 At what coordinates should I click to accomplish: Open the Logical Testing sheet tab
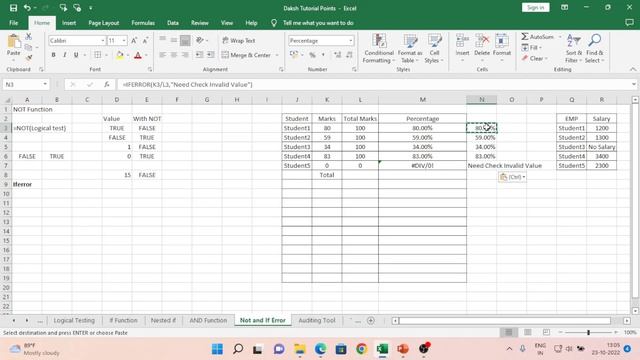[x=74, y=320]
